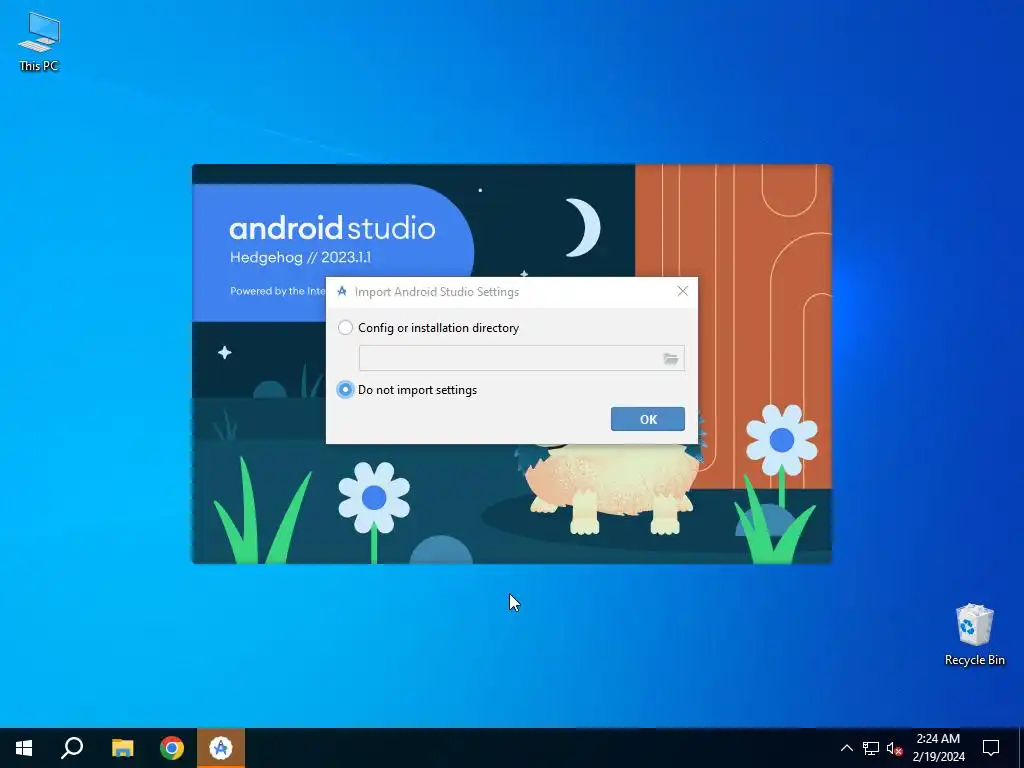
Task: Click the OK button in import dialog
Action: (648, 419)
